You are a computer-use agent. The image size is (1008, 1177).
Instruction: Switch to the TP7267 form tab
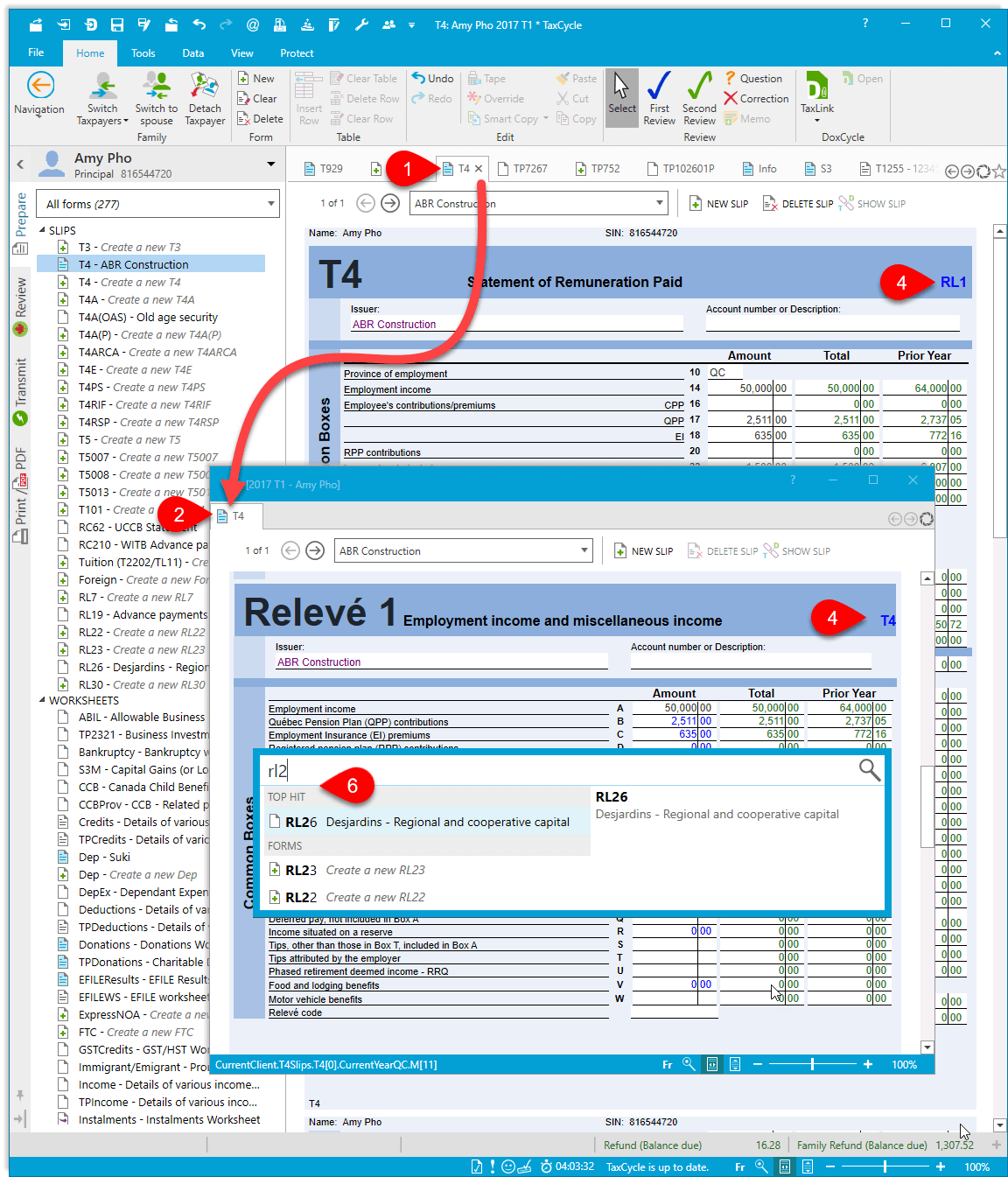[x=523, y=169]
